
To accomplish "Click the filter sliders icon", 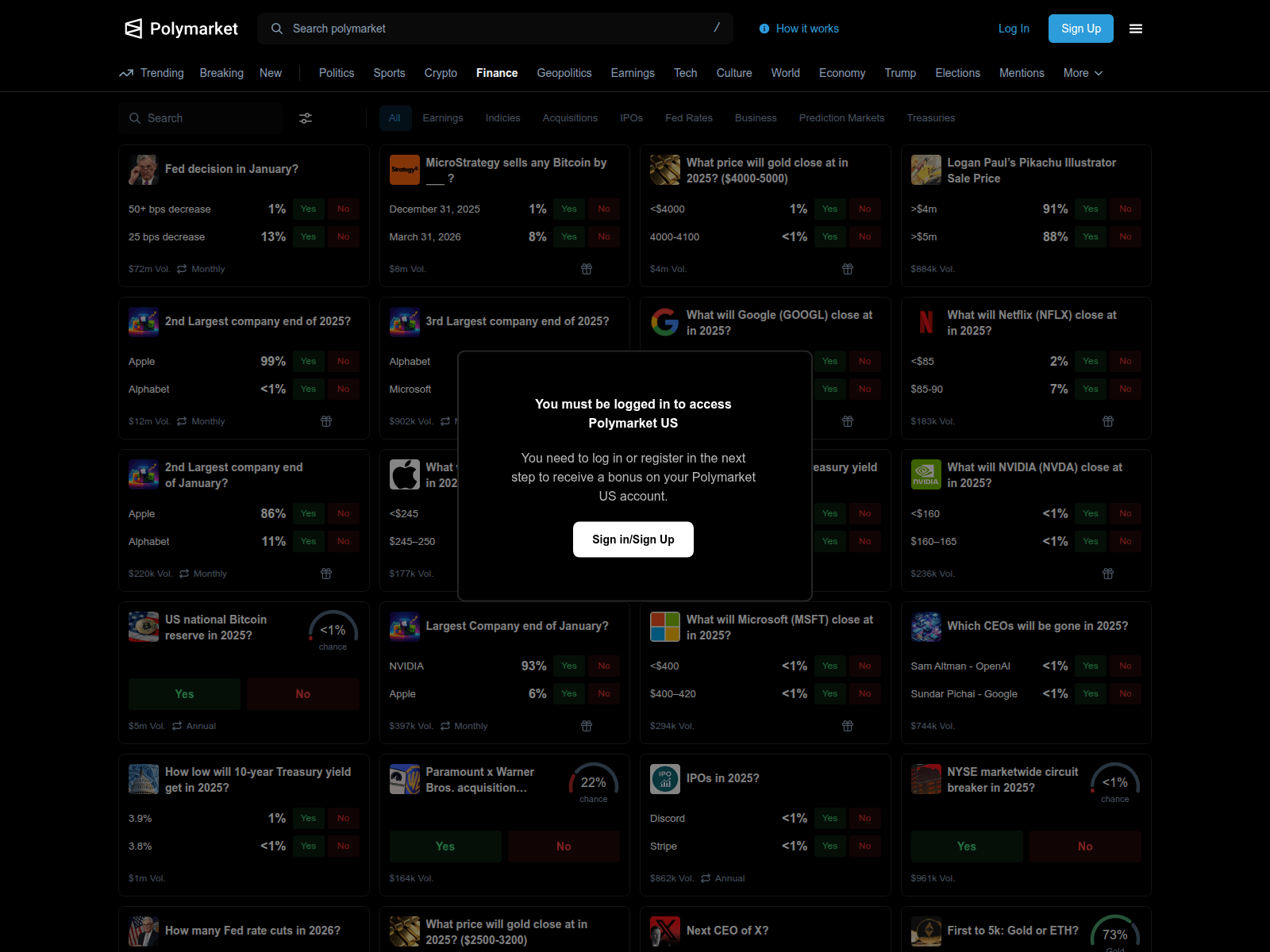I will click(306, 118).
